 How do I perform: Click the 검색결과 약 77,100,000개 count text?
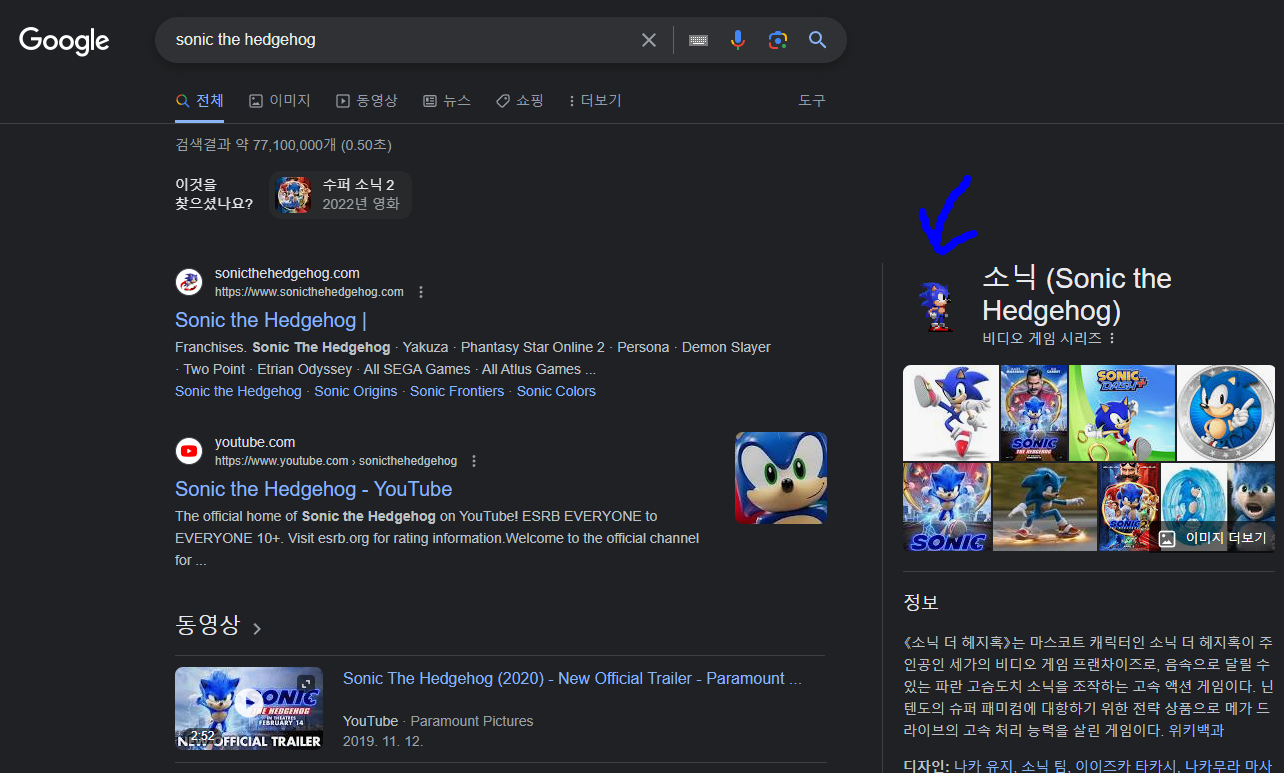tap(283, 145)
